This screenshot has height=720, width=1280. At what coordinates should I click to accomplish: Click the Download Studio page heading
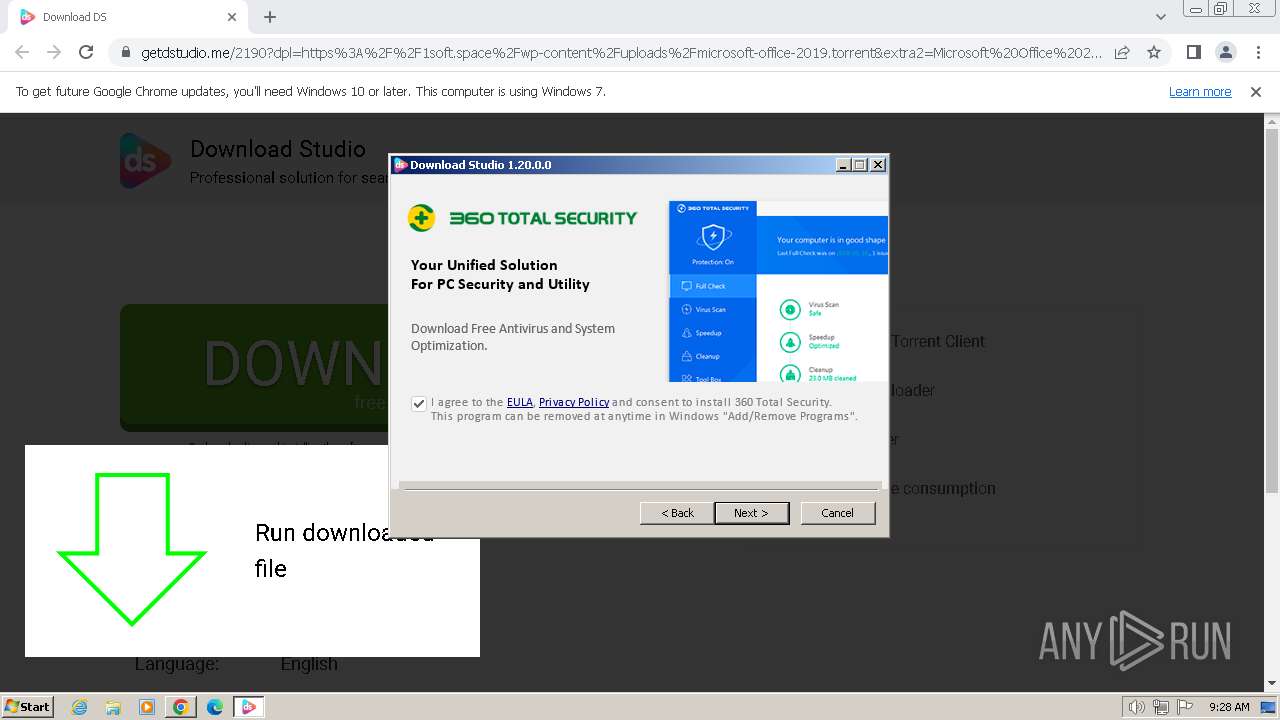click(x=278, y=149)
